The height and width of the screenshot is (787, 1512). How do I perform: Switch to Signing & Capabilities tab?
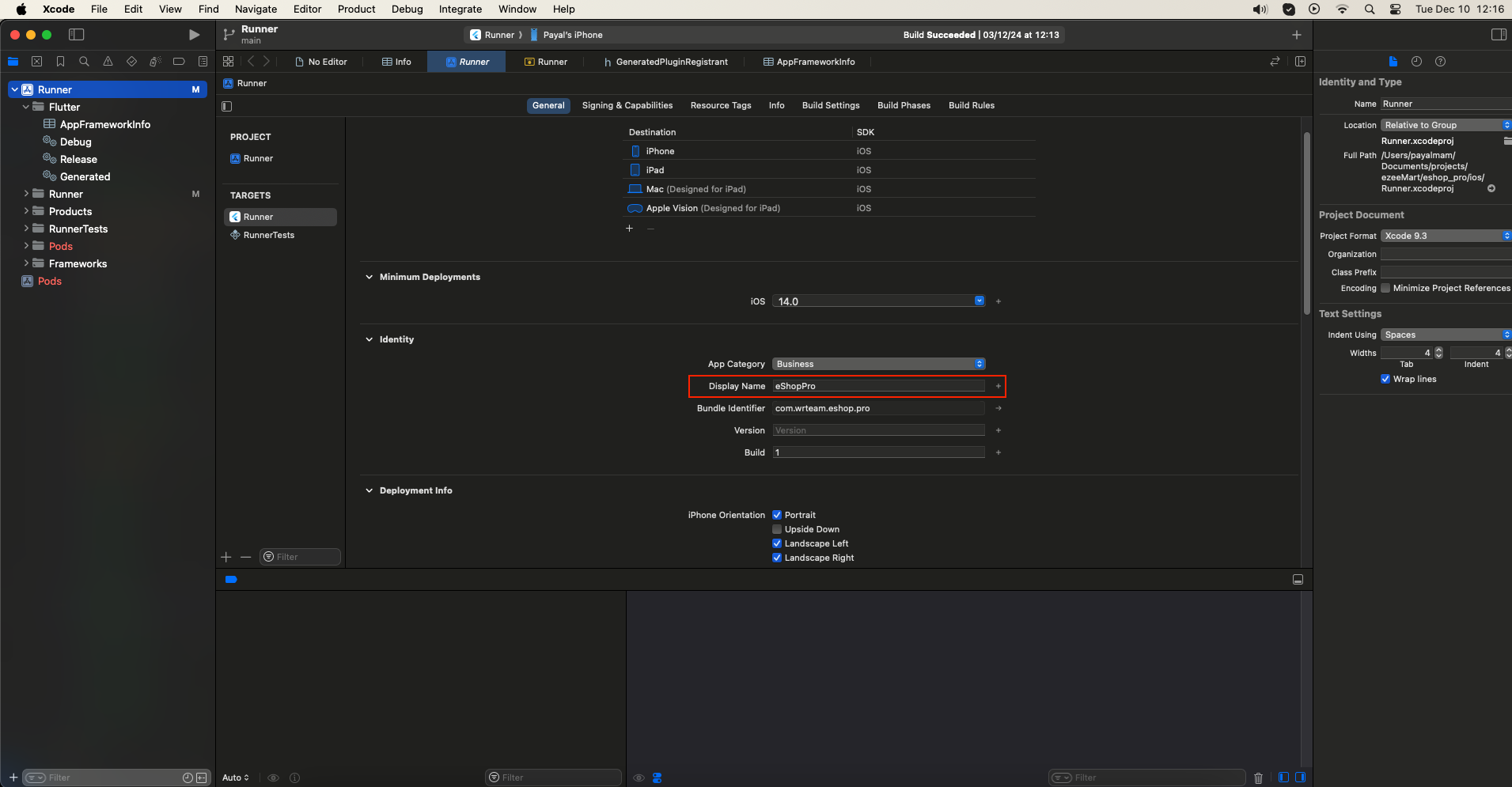click(x=627, y=105)
